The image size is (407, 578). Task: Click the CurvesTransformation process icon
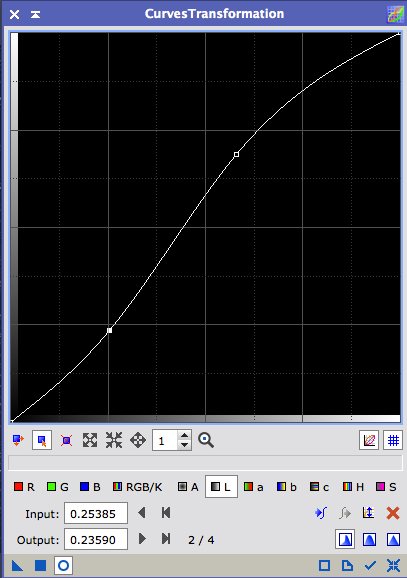click(x=395, y=14)
